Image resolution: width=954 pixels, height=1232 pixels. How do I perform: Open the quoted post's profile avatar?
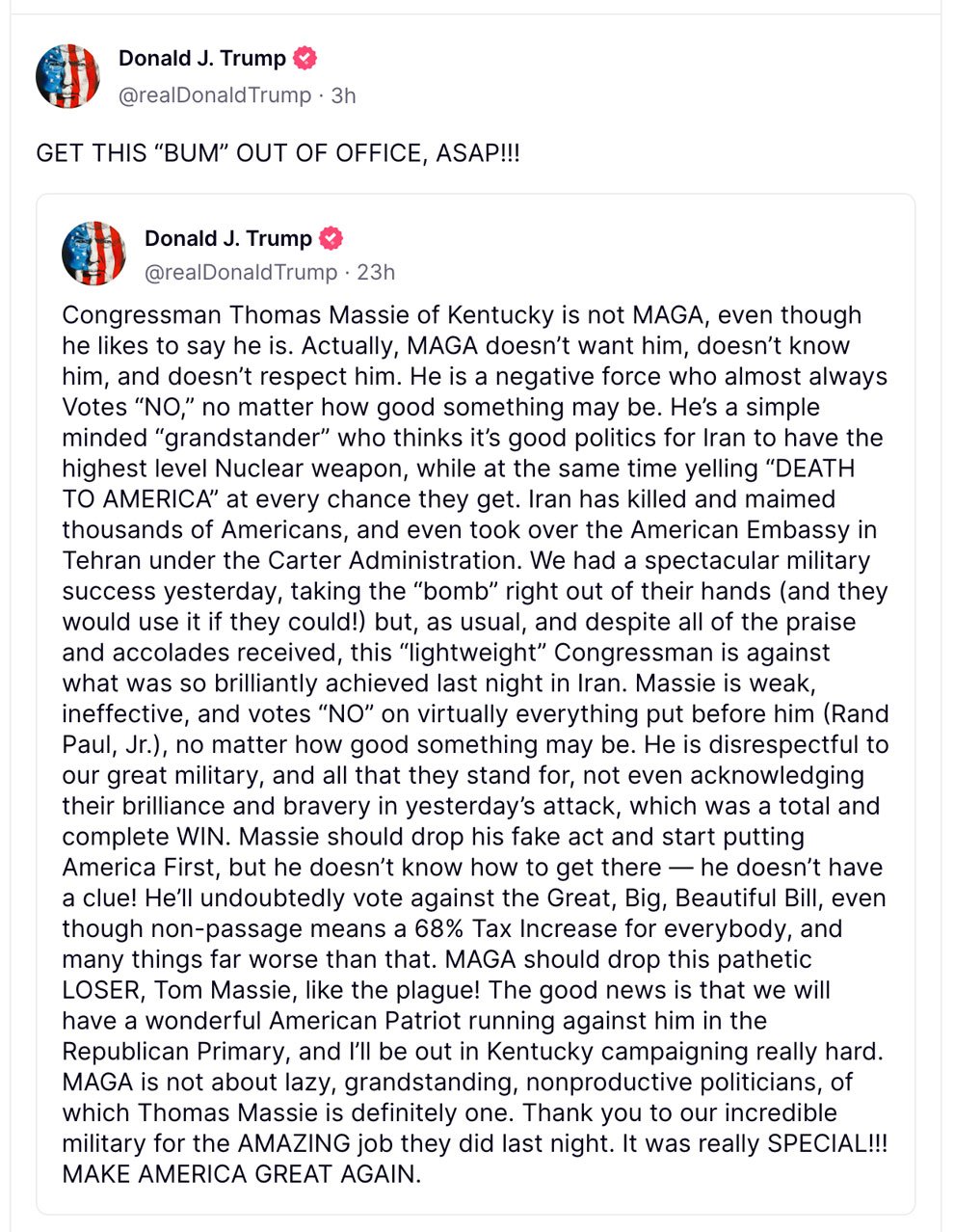94,254
